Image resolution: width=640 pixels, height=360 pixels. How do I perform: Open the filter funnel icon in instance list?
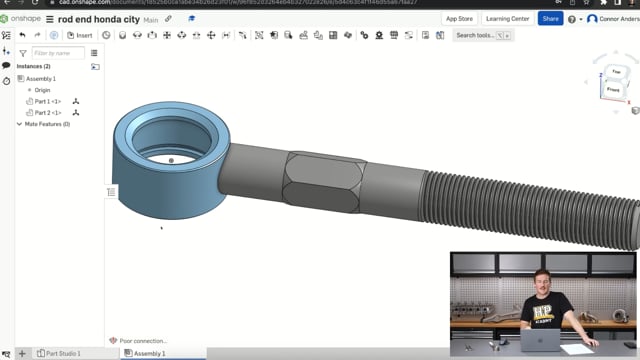[23, 53]
